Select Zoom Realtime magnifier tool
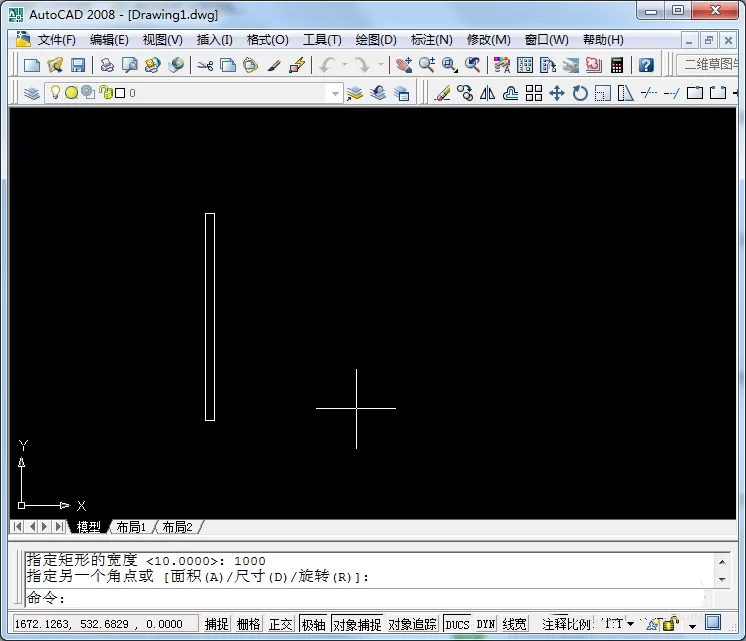Image resolution: width=746 pixels, height=641 pixels. 427,65
